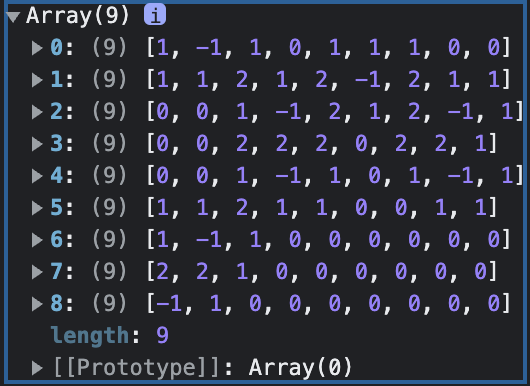Image resolution: width=530 pixels, height=386 pixels.
Task: Click index label 2:
Action: click(62, 111)
